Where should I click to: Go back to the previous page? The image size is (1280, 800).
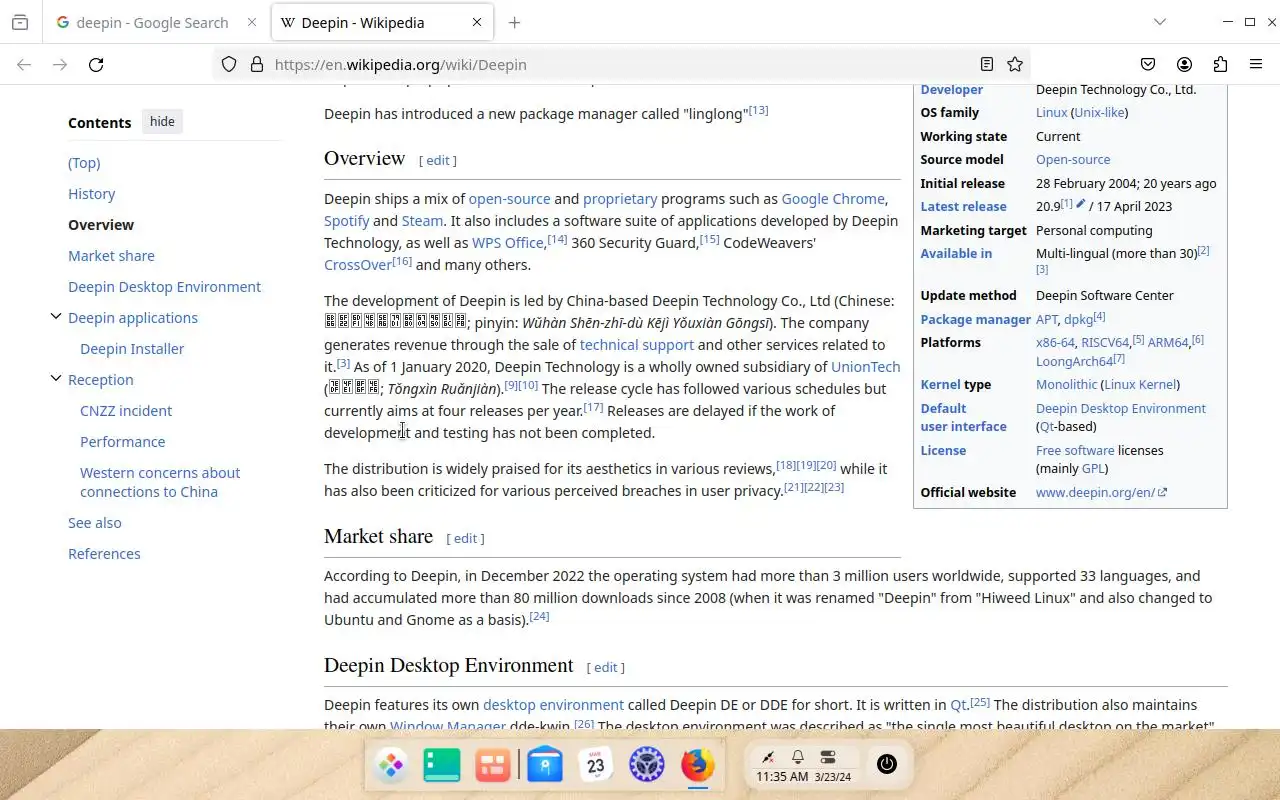point(24,64)
